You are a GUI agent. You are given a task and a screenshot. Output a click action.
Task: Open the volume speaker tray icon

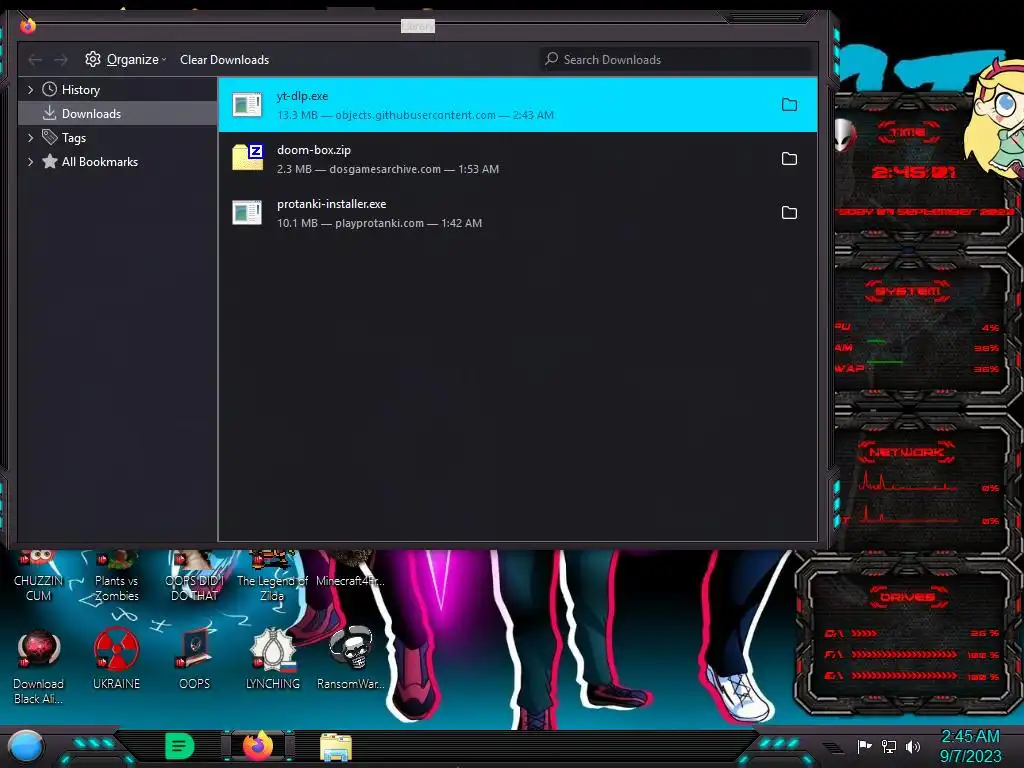click(x=913, y=746)
